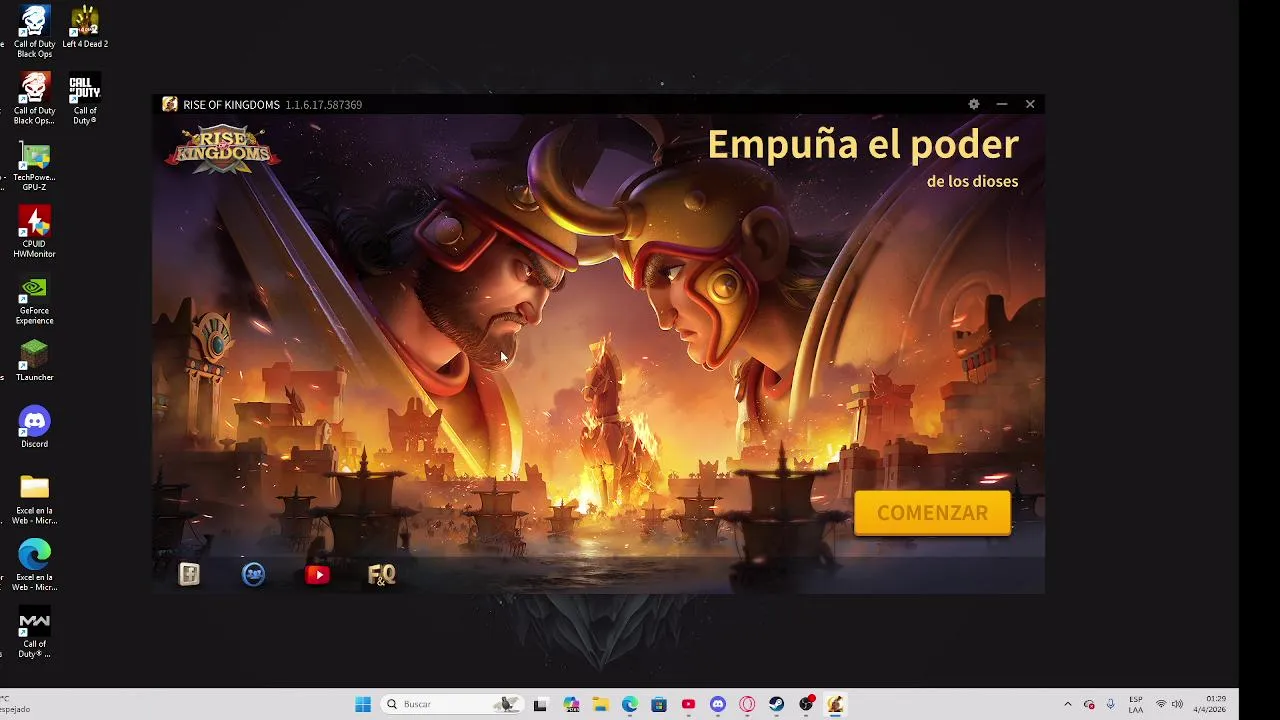The height and width of the screenshot is (720, 1280).
Task: Click the Rise of Kingdoms logo
Action: click(x=222, y=149)
